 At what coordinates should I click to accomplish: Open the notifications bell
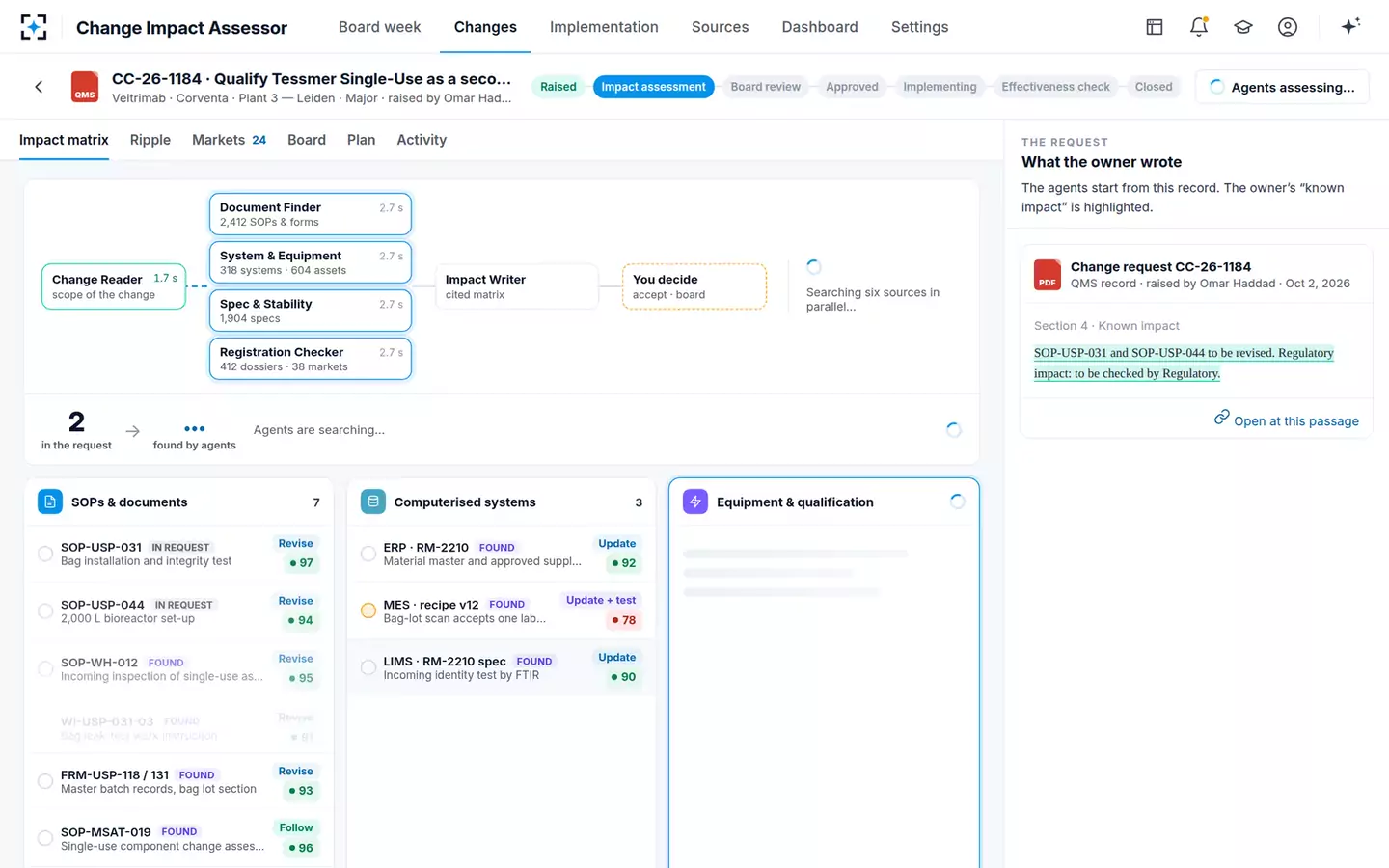[x=1199, y=27]
